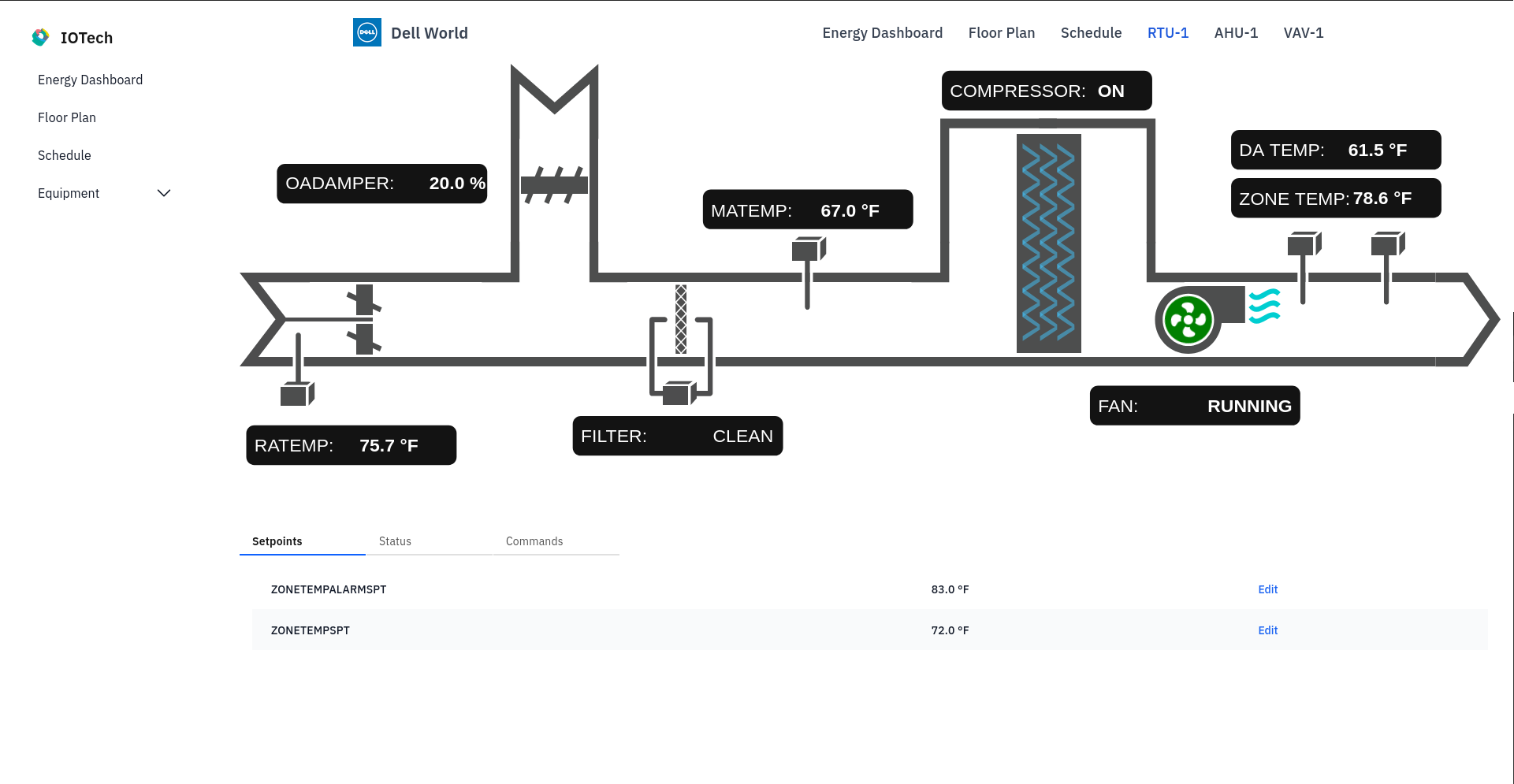
Task: Click the mixed air temperature sensor
Action: [x=809, y=272]
